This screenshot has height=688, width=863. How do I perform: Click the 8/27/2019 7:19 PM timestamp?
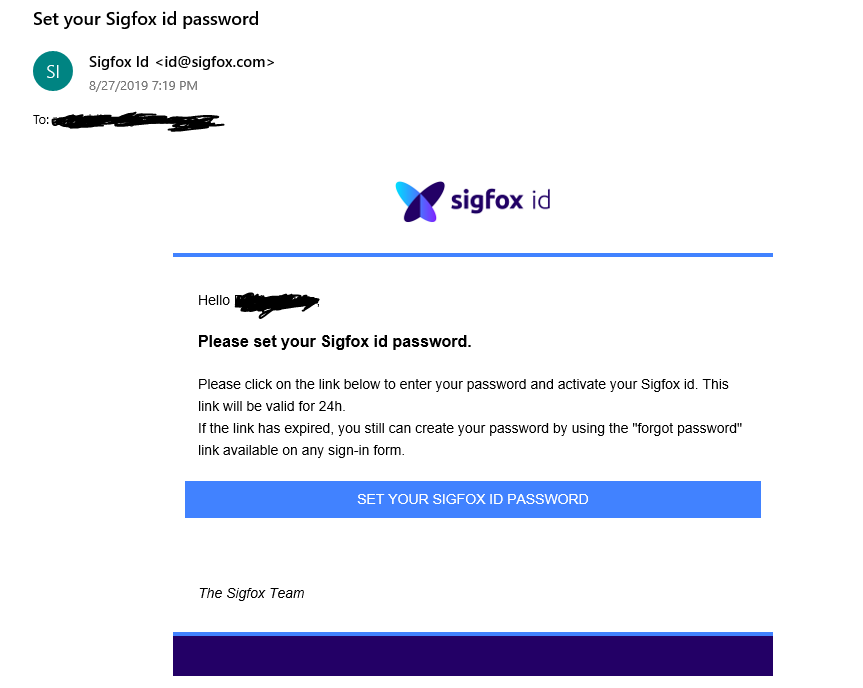click(x=143, y=86)
